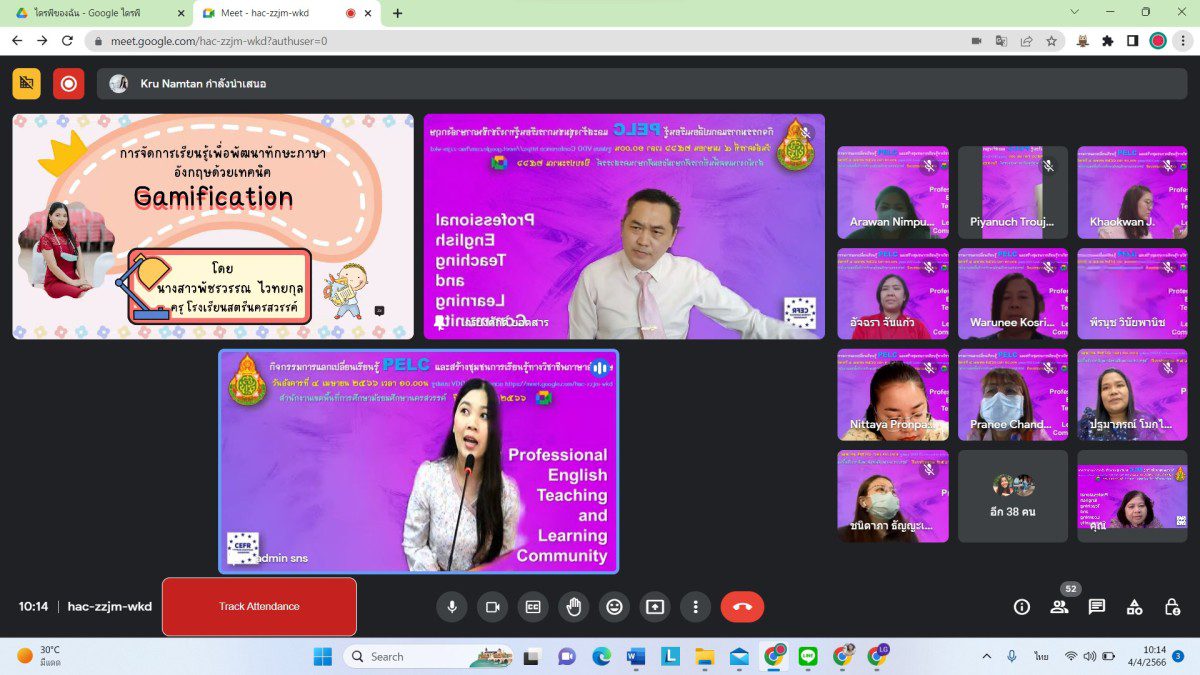This screenshot has width=1200, height=675.
Task: Open Microsoft Edge from taskbar
Action: click(x=601, y=656)
